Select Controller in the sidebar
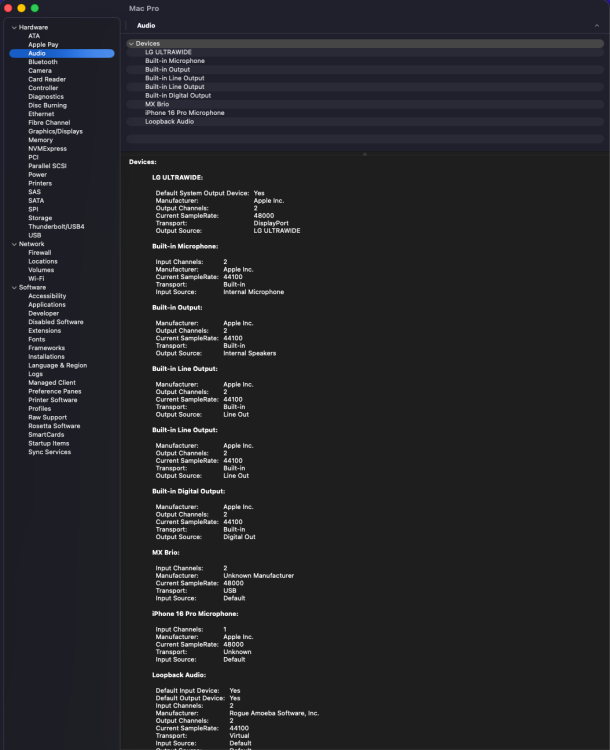 pos(43,88)
